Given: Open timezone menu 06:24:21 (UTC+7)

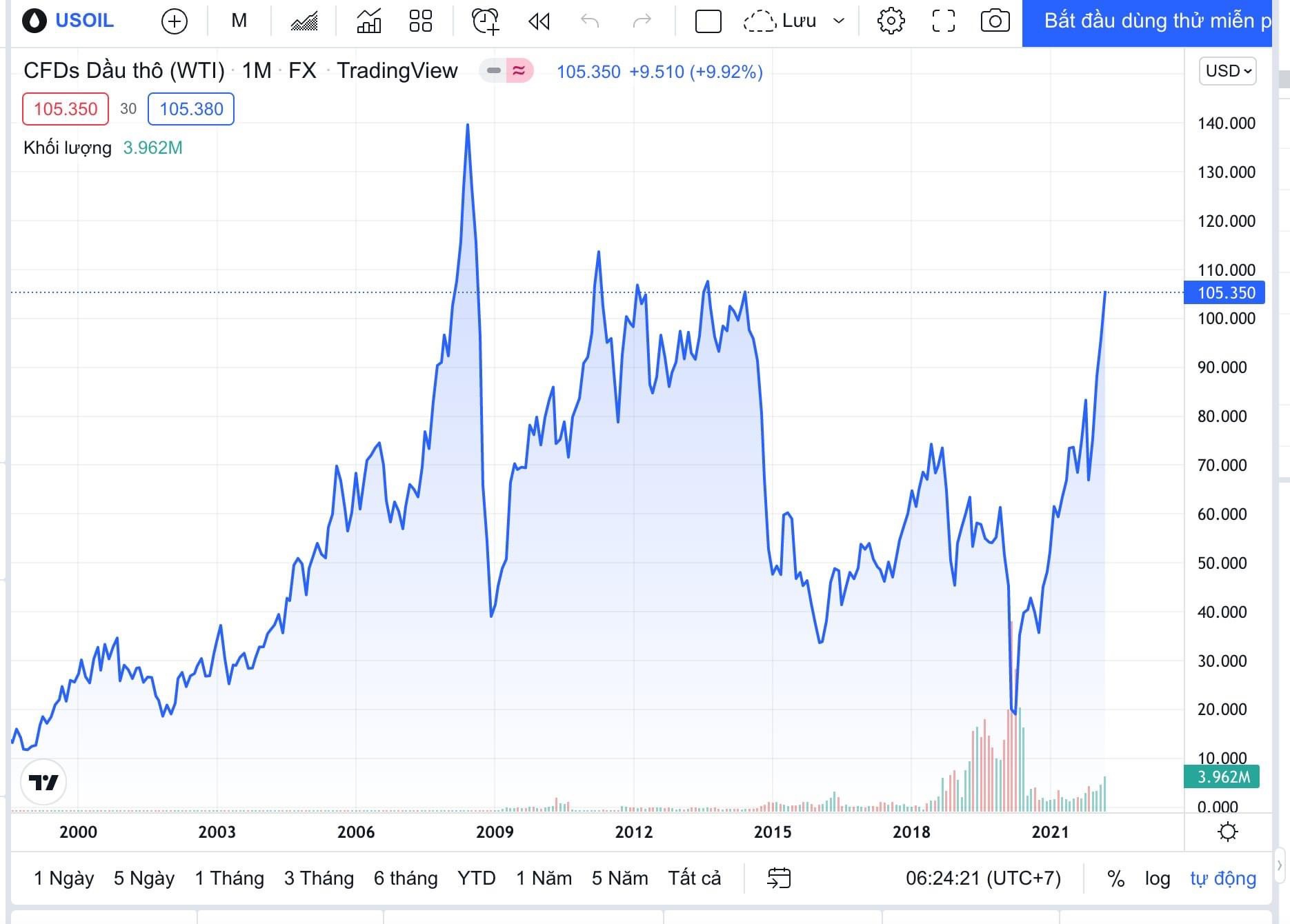Looking at the screenshot, I should (x=983, y=878).
